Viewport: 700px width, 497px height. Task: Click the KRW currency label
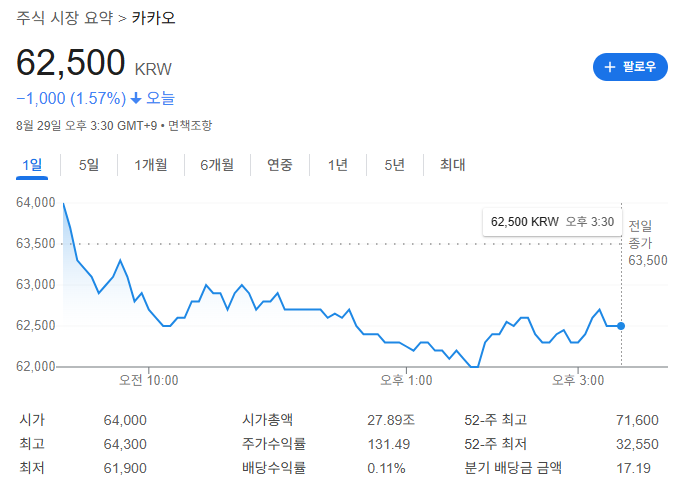pos(153,69)
